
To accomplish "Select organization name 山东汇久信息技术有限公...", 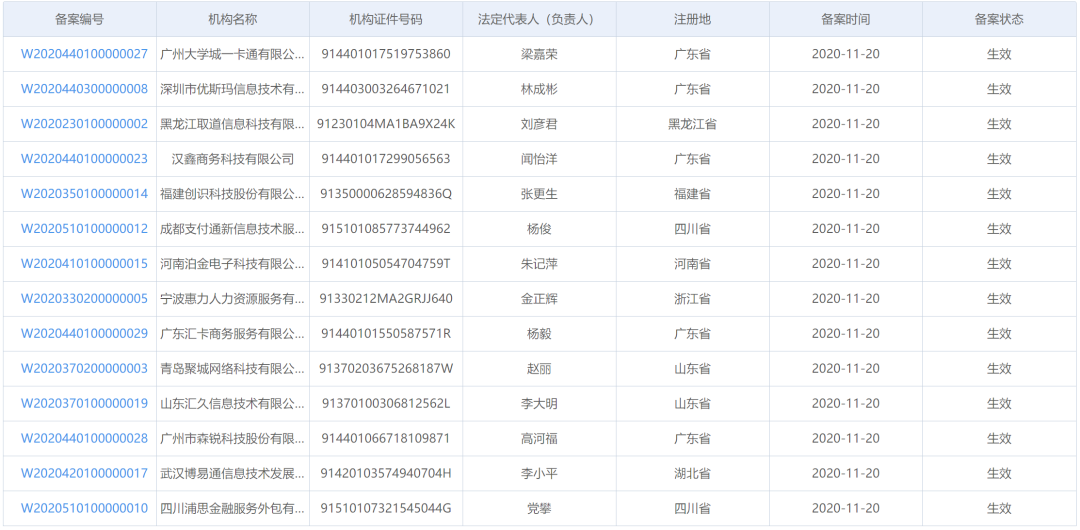I will point(233,403).
